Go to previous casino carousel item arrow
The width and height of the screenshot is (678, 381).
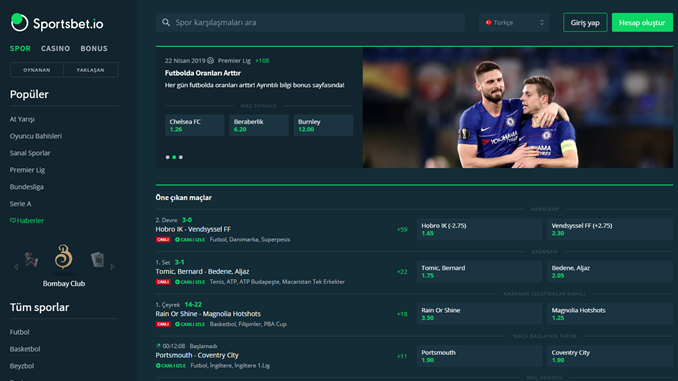coord(16,267)
